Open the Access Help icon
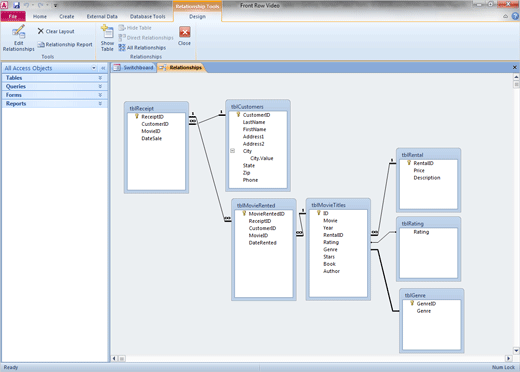520x372 pixels. 515,16
